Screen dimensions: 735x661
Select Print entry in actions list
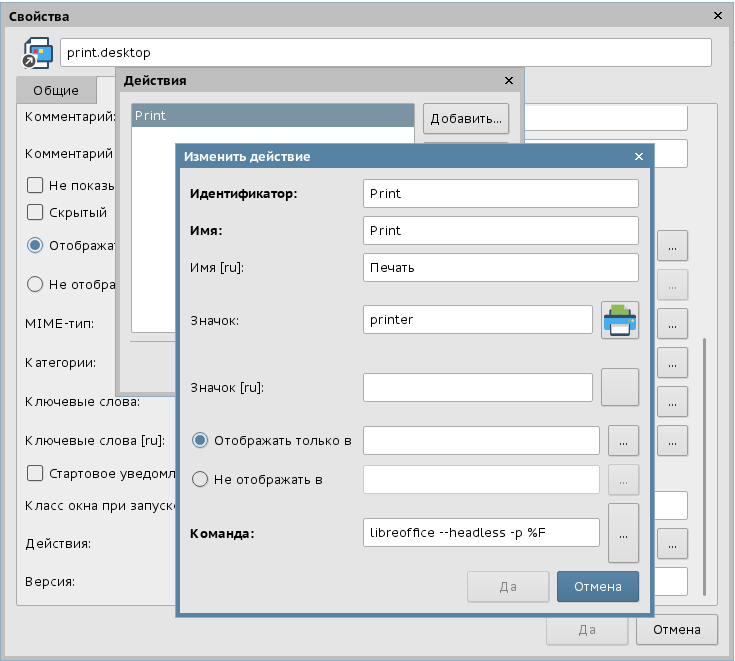point(272,116)
